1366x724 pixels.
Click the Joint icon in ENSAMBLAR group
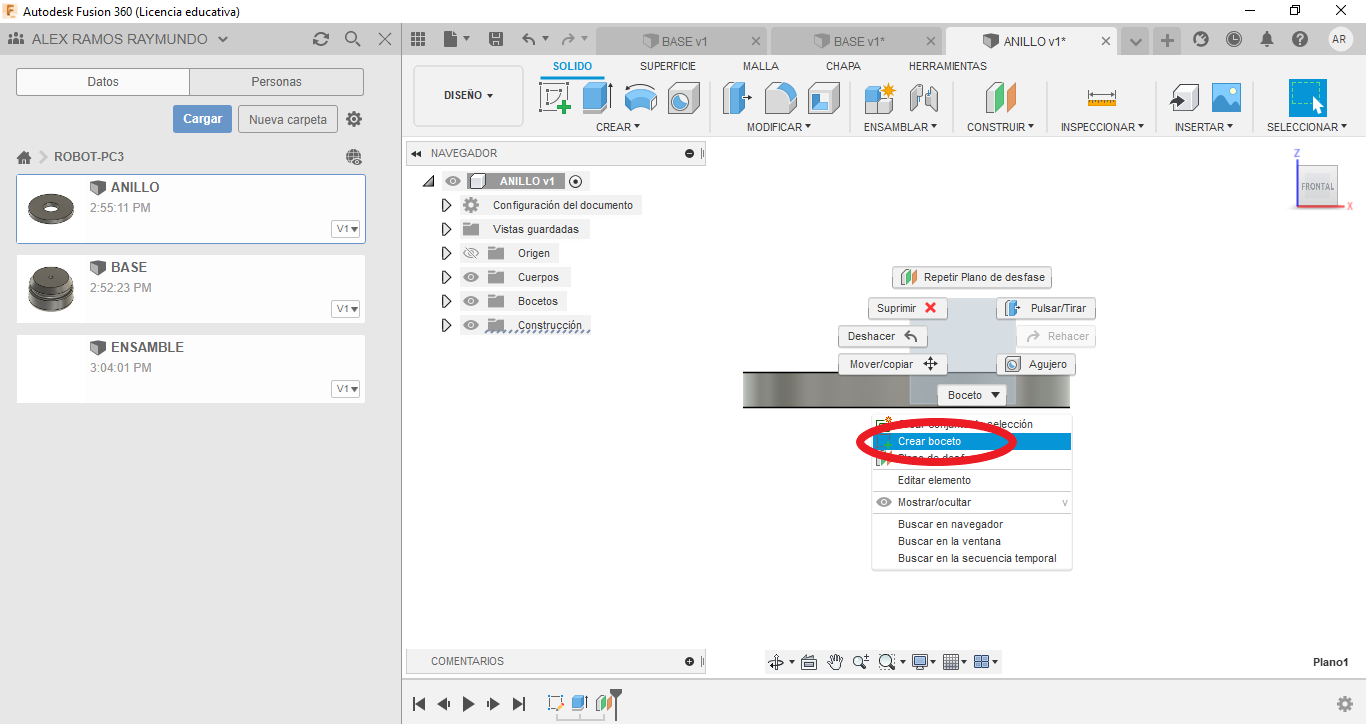pyautogui.click(x=923, y=98)
